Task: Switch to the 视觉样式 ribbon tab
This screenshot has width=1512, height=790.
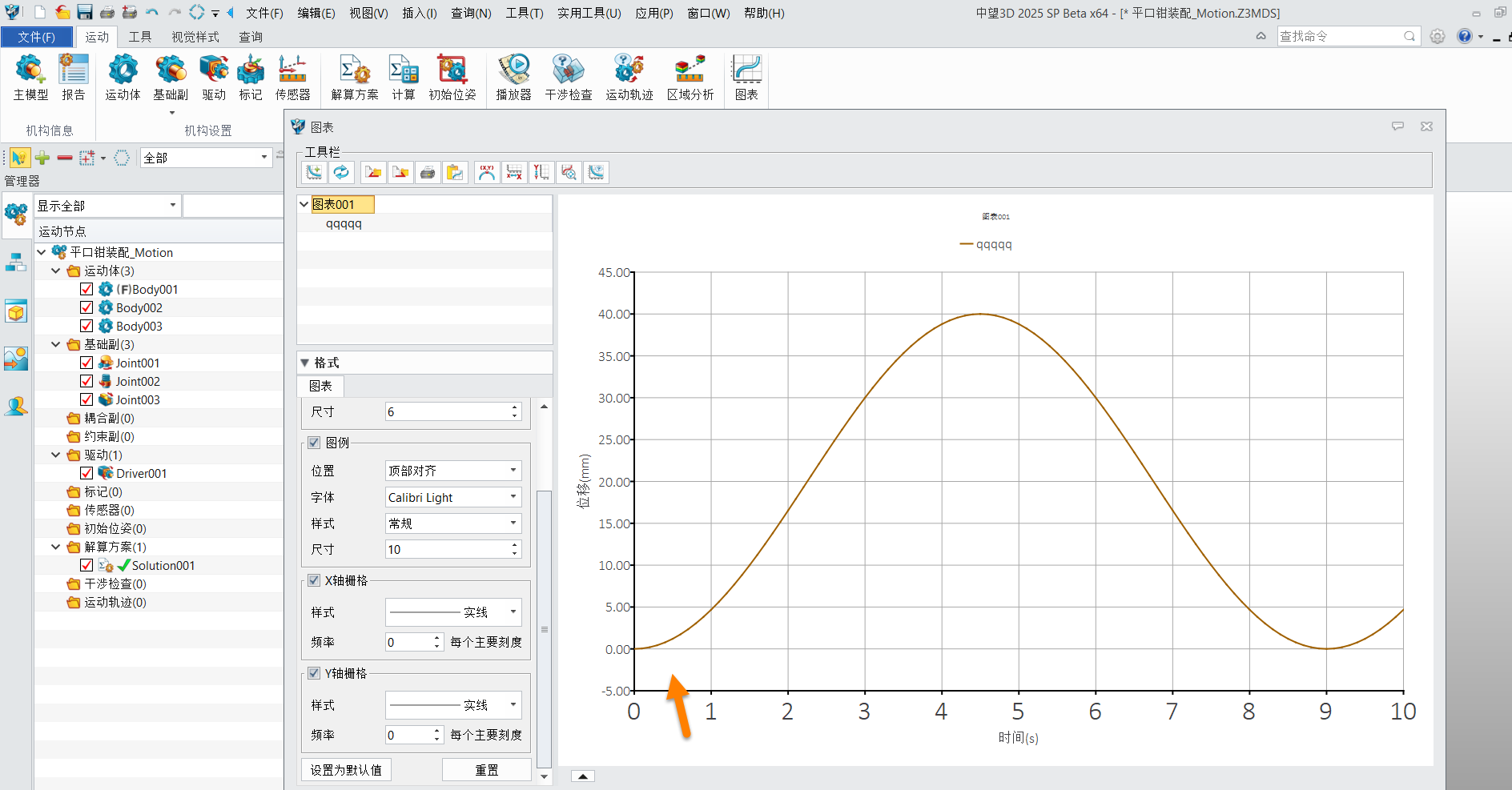Action: 195,37
